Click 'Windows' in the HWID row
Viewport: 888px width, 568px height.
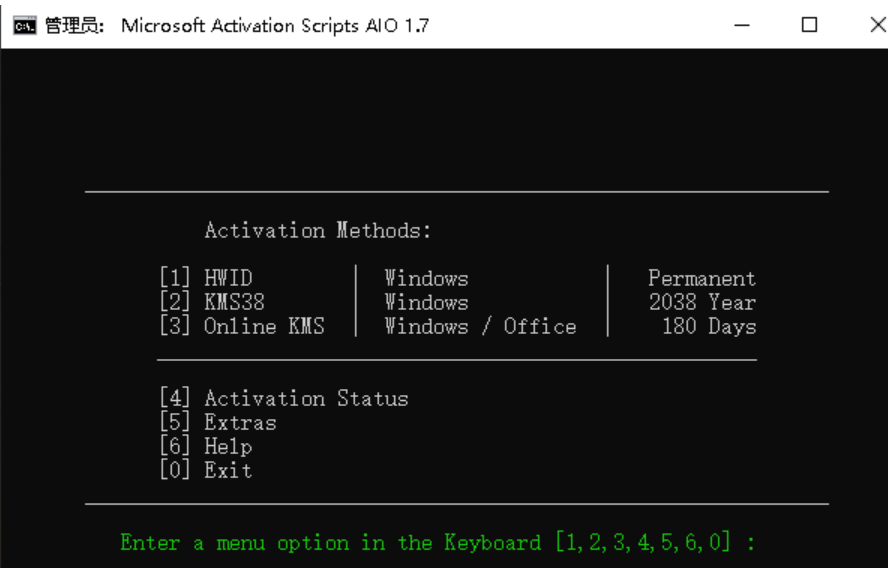[426, 279]
